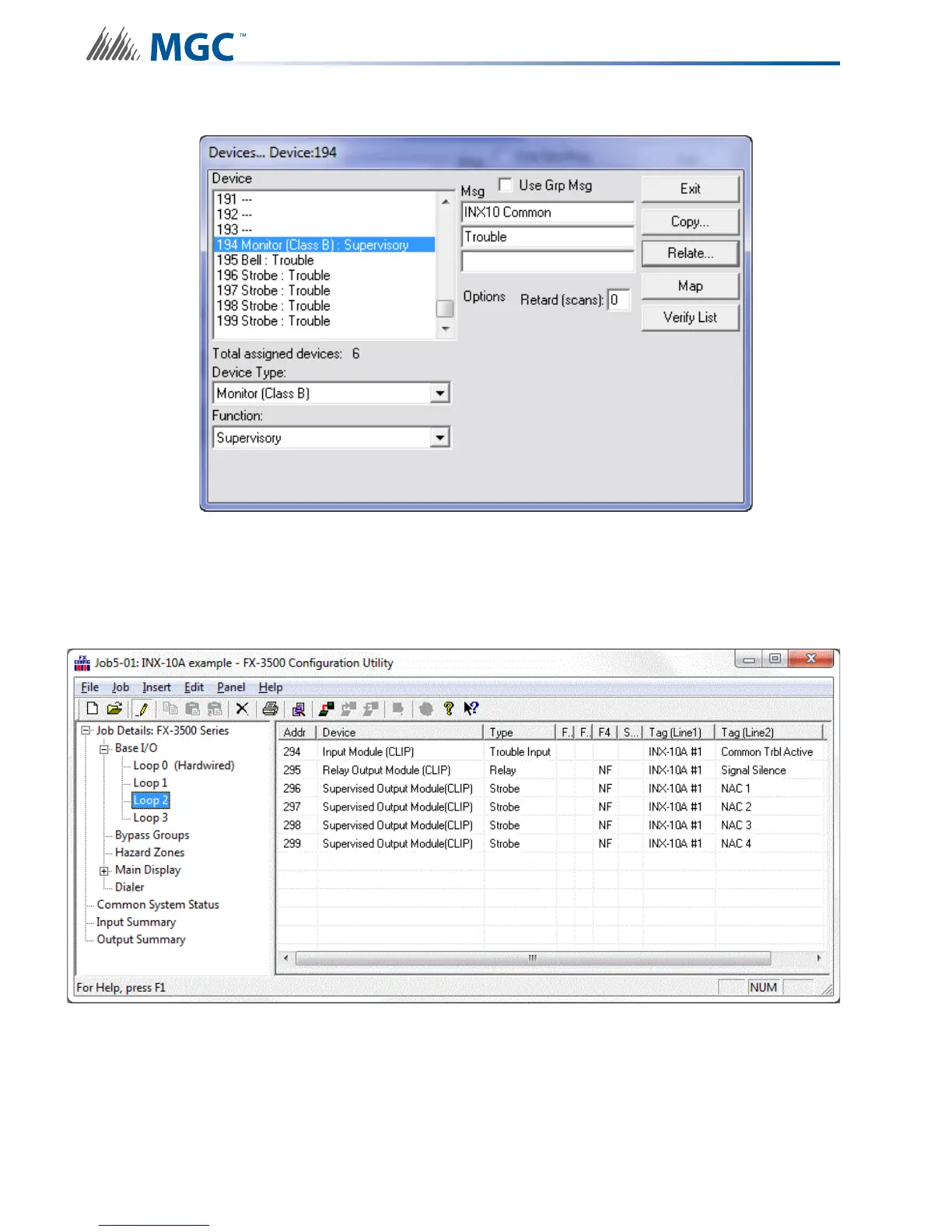This screenshot has width=952, height=1232.
Task: Open the Help menu
Action: [271, 688]
